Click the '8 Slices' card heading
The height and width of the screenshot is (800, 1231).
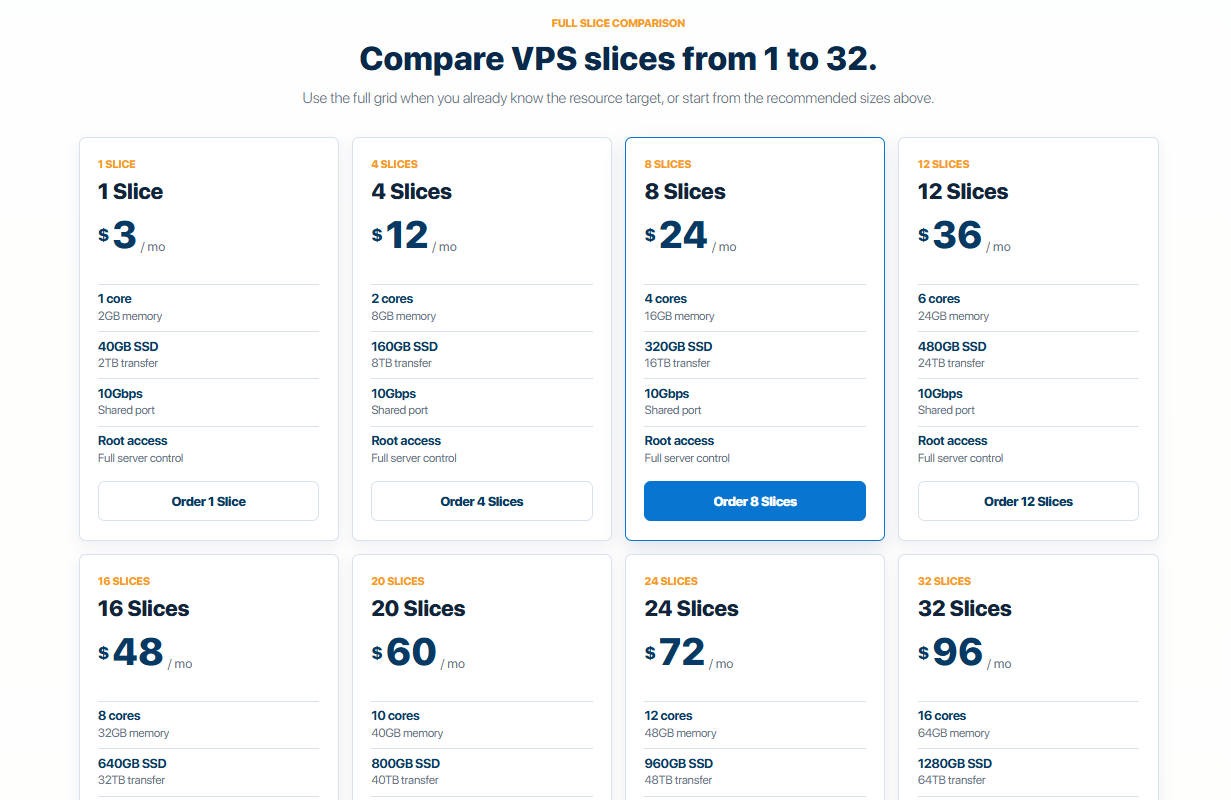(685, 191)
